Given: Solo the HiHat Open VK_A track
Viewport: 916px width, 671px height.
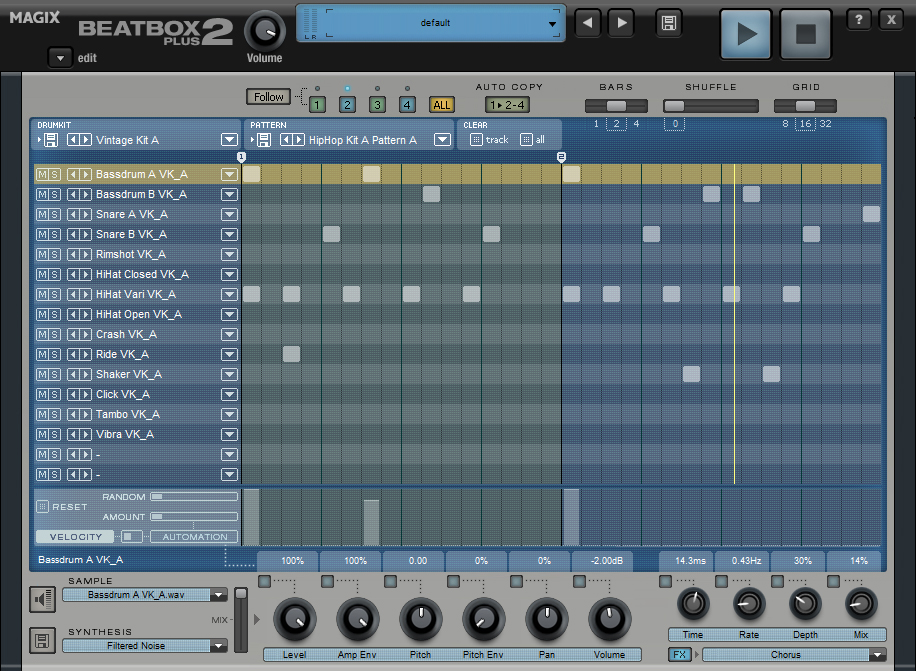Looking at the screenshot, I should tap(54, 315).
